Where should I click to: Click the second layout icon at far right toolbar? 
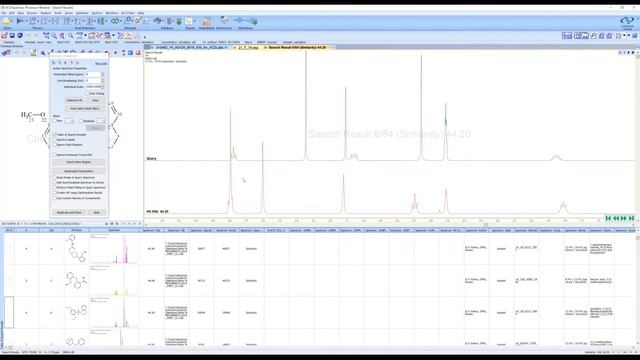[x=578, y=36]
